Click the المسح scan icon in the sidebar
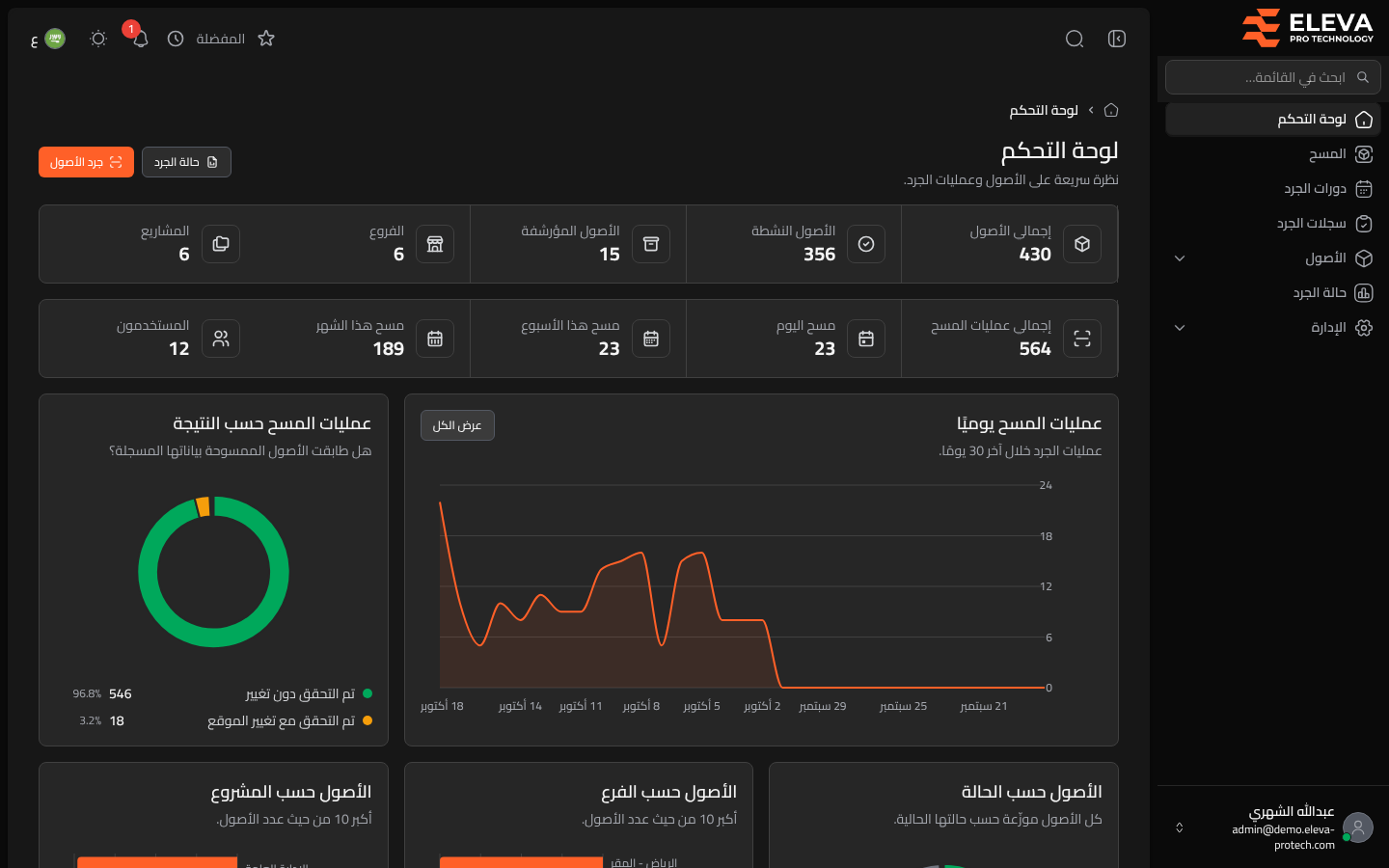 point(1364,154)
